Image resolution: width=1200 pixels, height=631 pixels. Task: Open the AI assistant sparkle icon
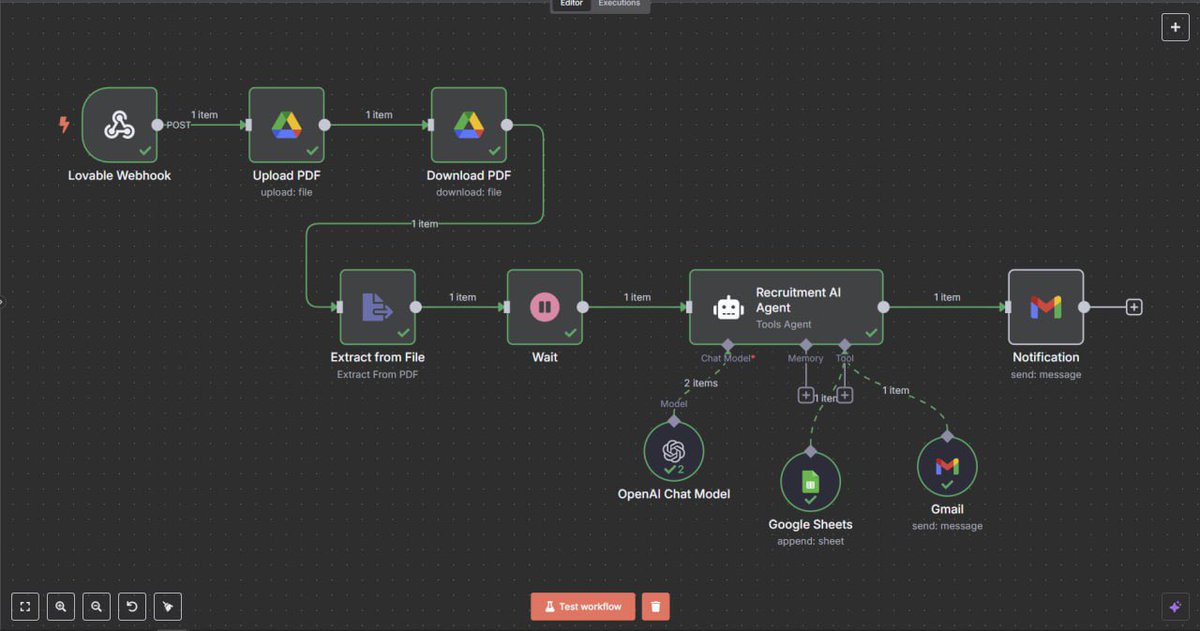[x=1174, y=606]
